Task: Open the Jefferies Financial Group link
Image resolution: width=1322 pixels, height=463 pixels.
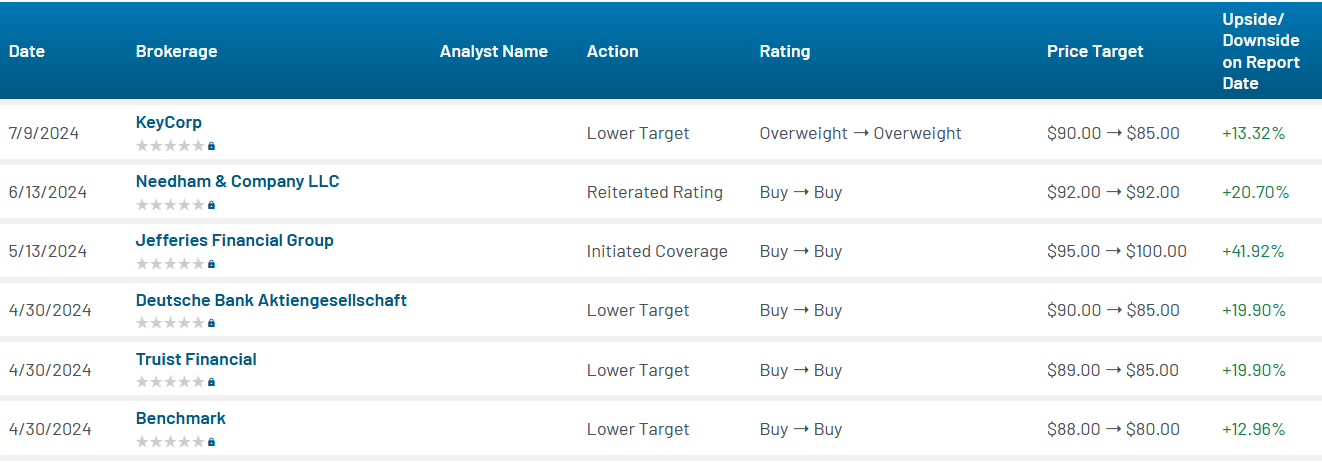Action: tap(235, 241)
